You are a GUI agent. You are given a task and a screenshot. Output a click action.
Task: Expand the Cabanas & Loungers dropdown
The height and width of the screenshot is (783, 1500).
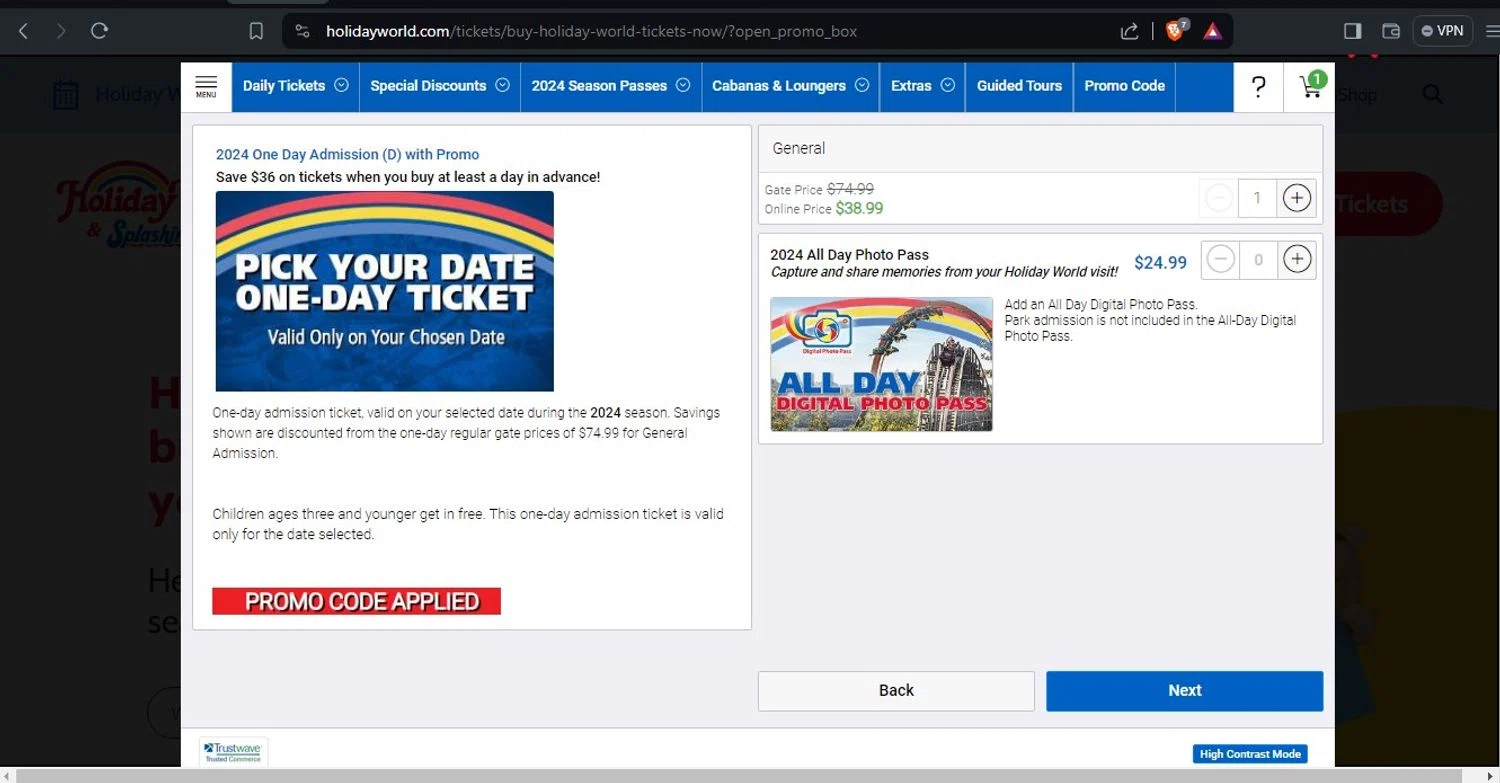790,86
